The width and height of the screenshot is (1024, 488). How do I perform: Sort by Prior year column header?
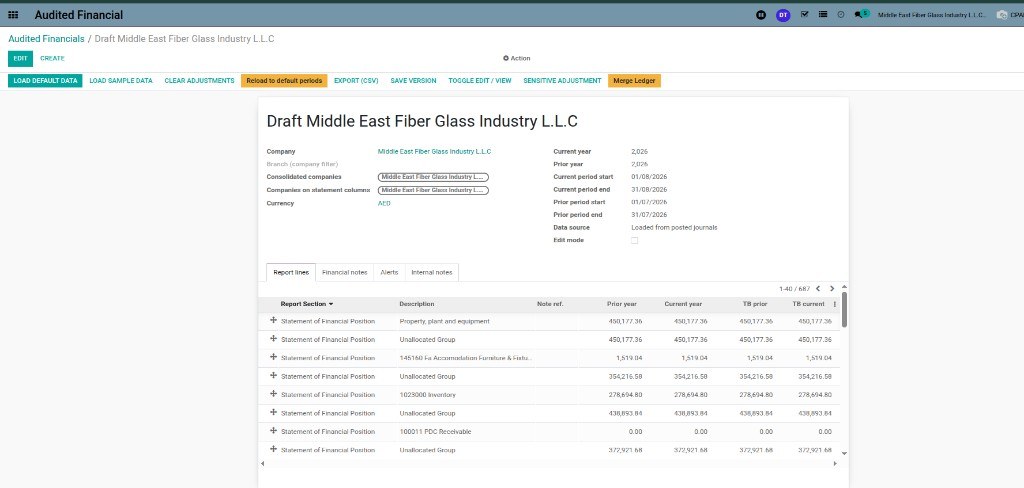pyautogui.click(x=622, y=304)
